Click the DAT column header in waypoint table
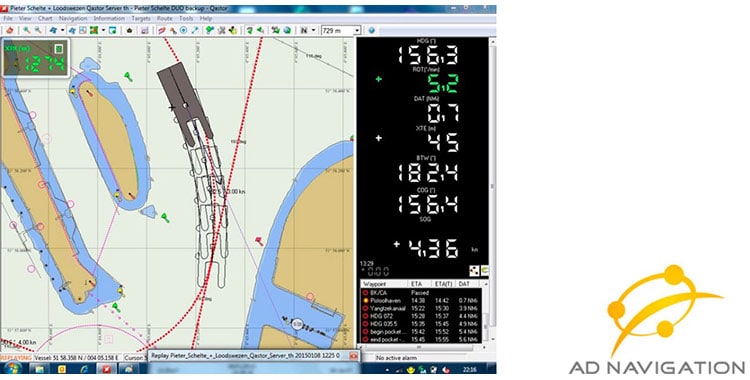Screen dimensions: 750x380 coord(467,284)
